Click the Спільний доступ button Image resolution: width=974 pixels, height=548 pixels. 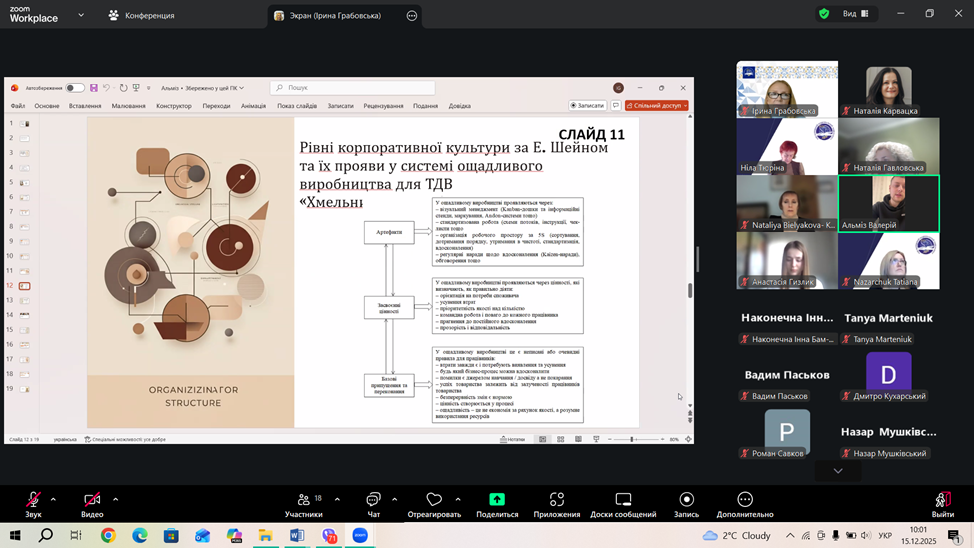click(657, 105)
